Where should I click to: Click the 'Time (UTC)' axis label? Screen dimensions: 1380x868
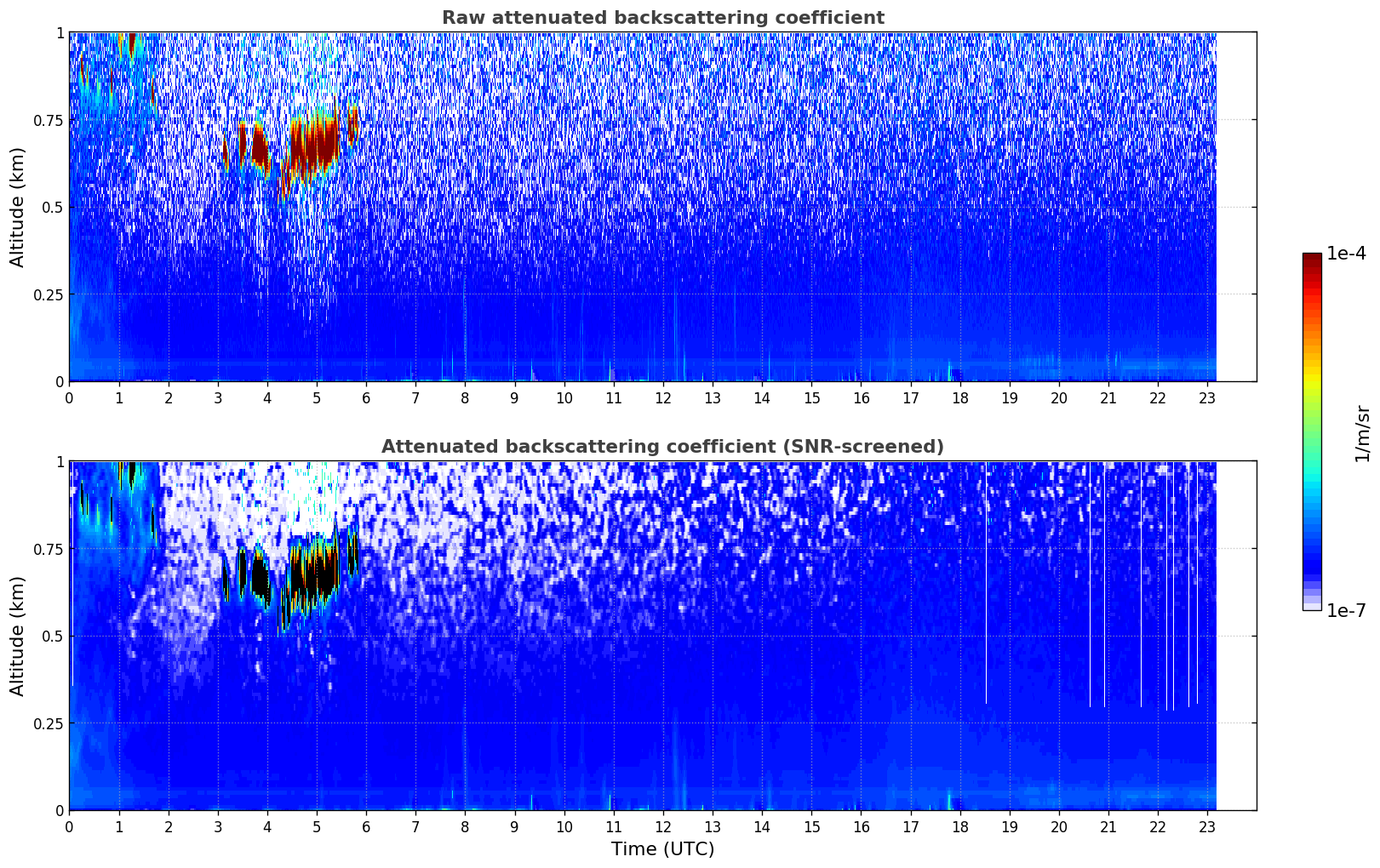(x=662, y=848)
